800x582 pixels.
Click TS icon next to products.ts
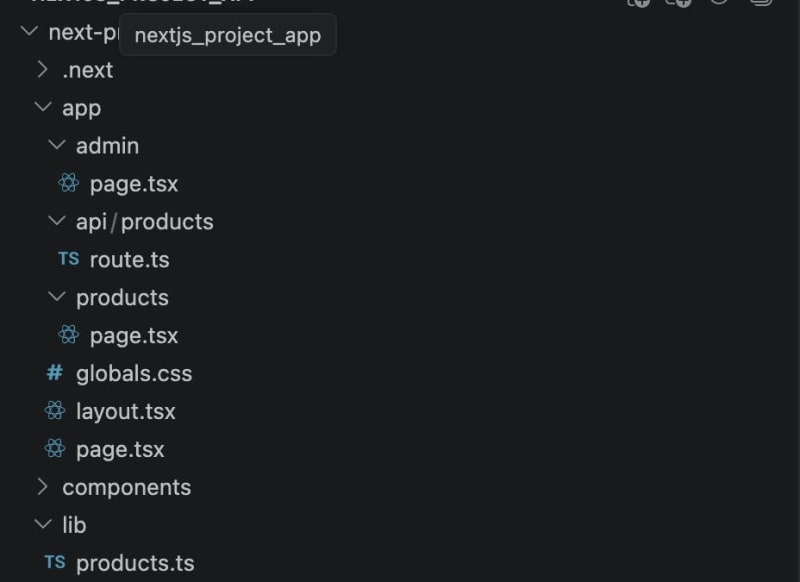tap(55, 563)
